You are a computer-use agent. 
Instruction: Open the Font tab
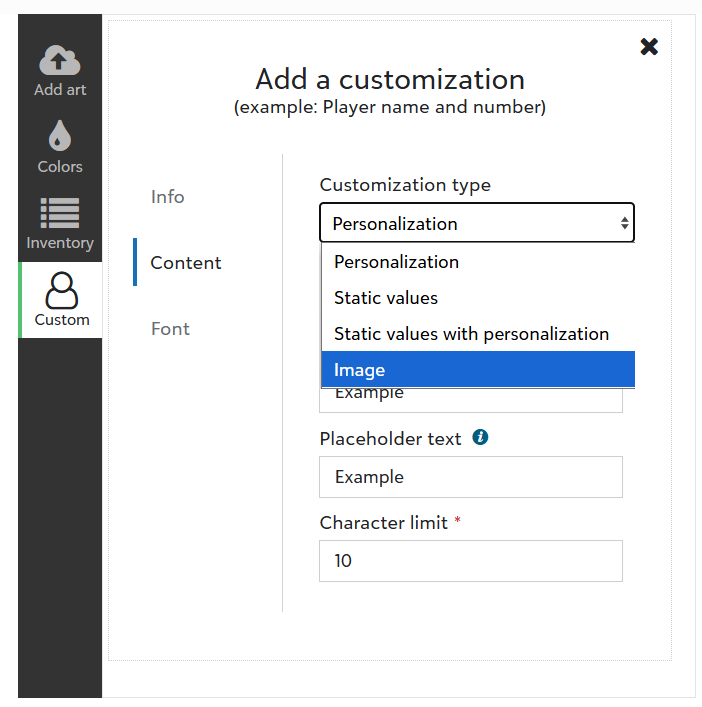170,329
